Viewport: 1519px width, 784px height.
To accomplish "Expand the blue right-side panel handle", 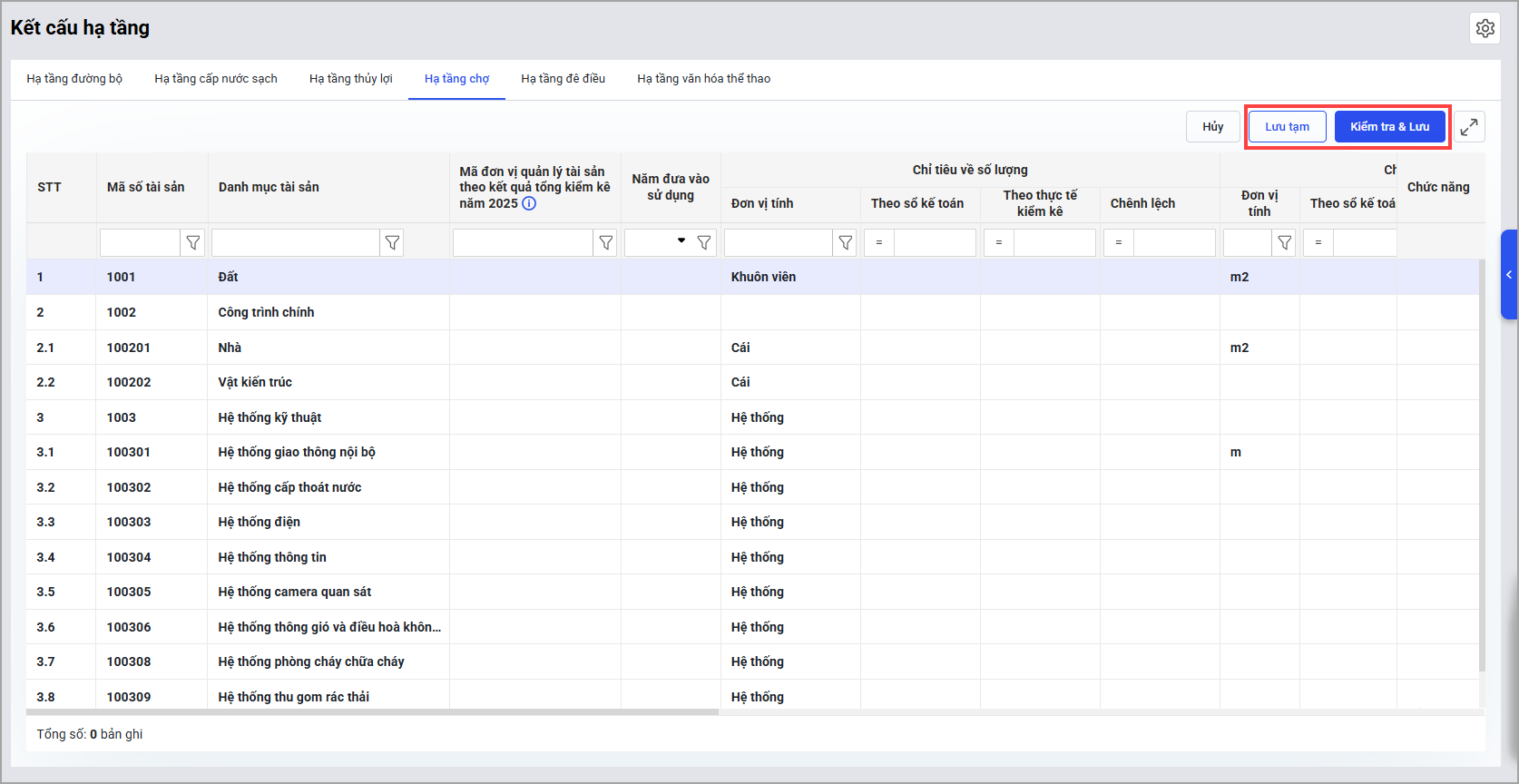I will [x=1509, y=274].
